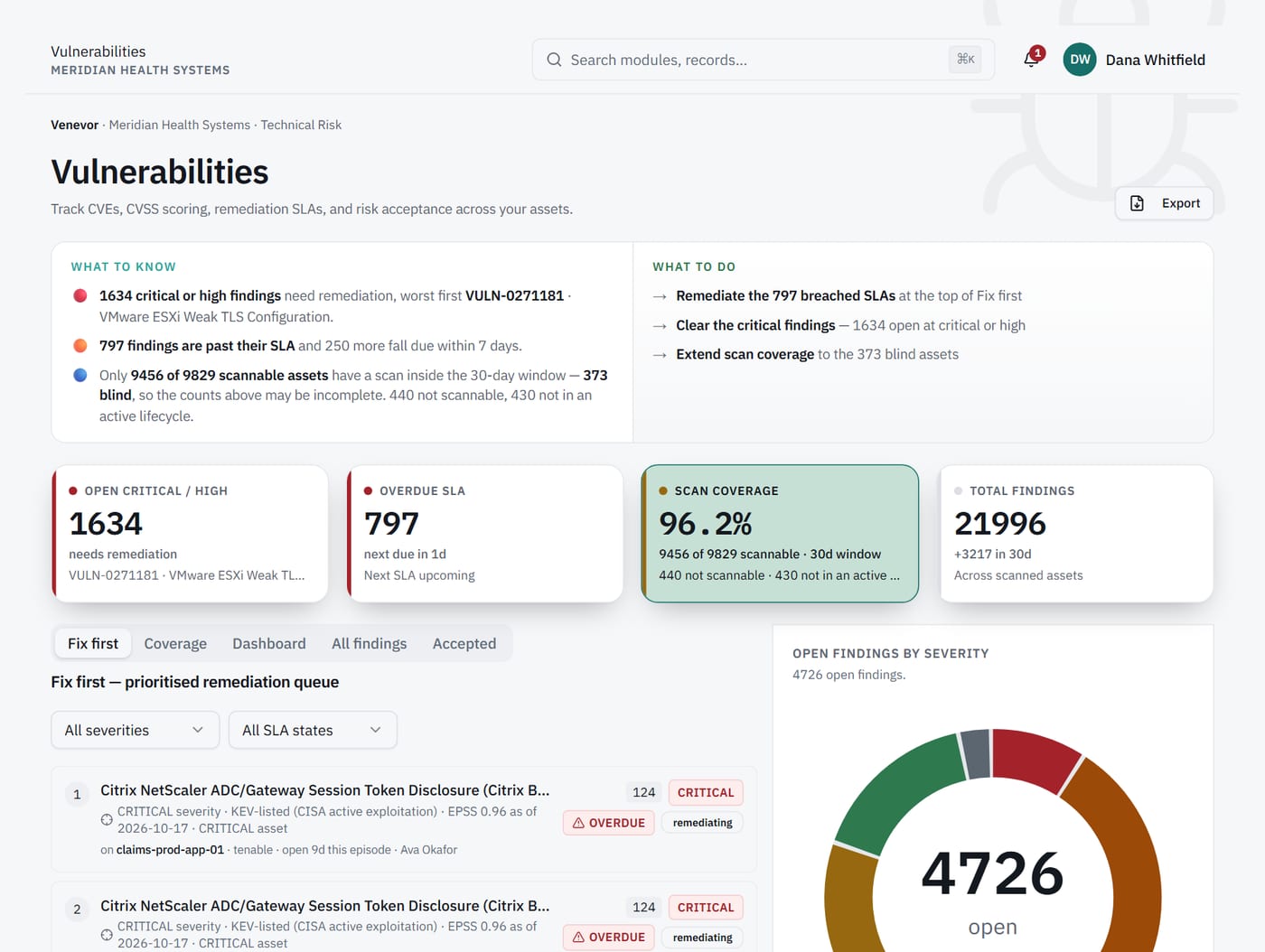
Task: Open the All findings tab
Action: pos(369,643)
